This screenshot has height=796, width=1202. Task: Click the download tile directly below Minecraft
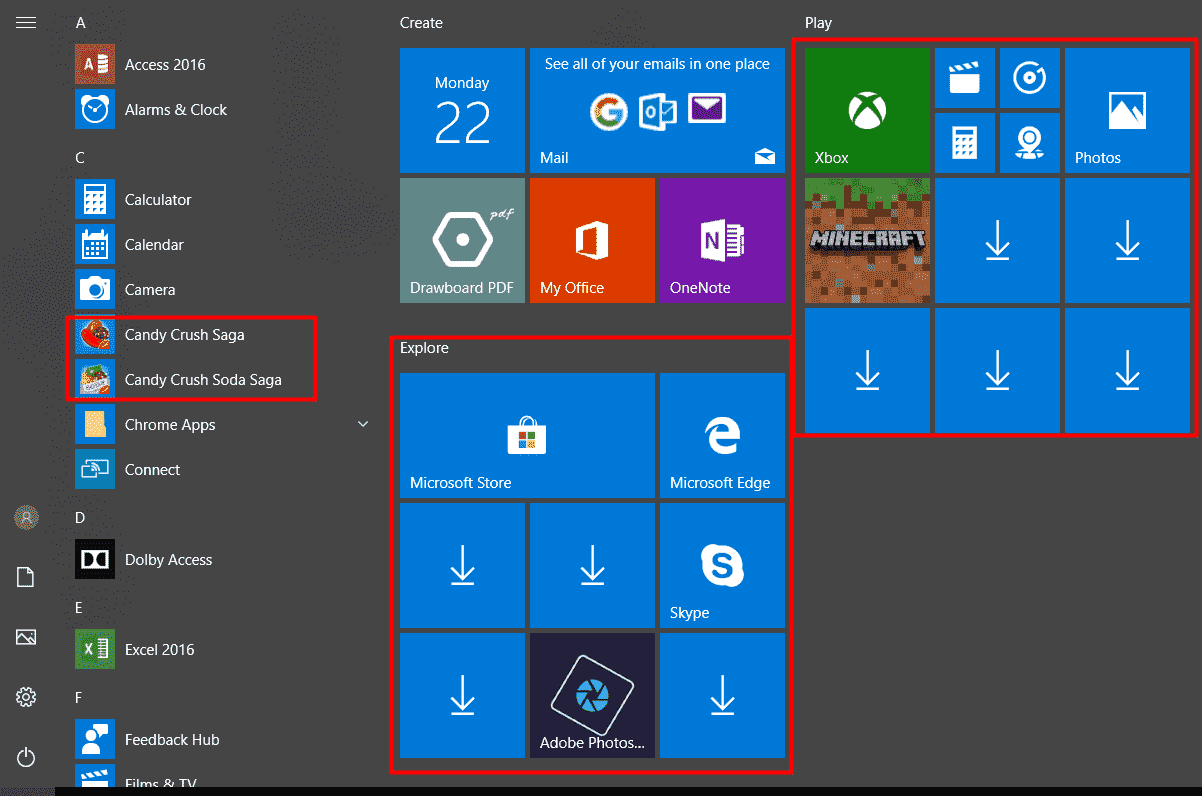(867, 370)
